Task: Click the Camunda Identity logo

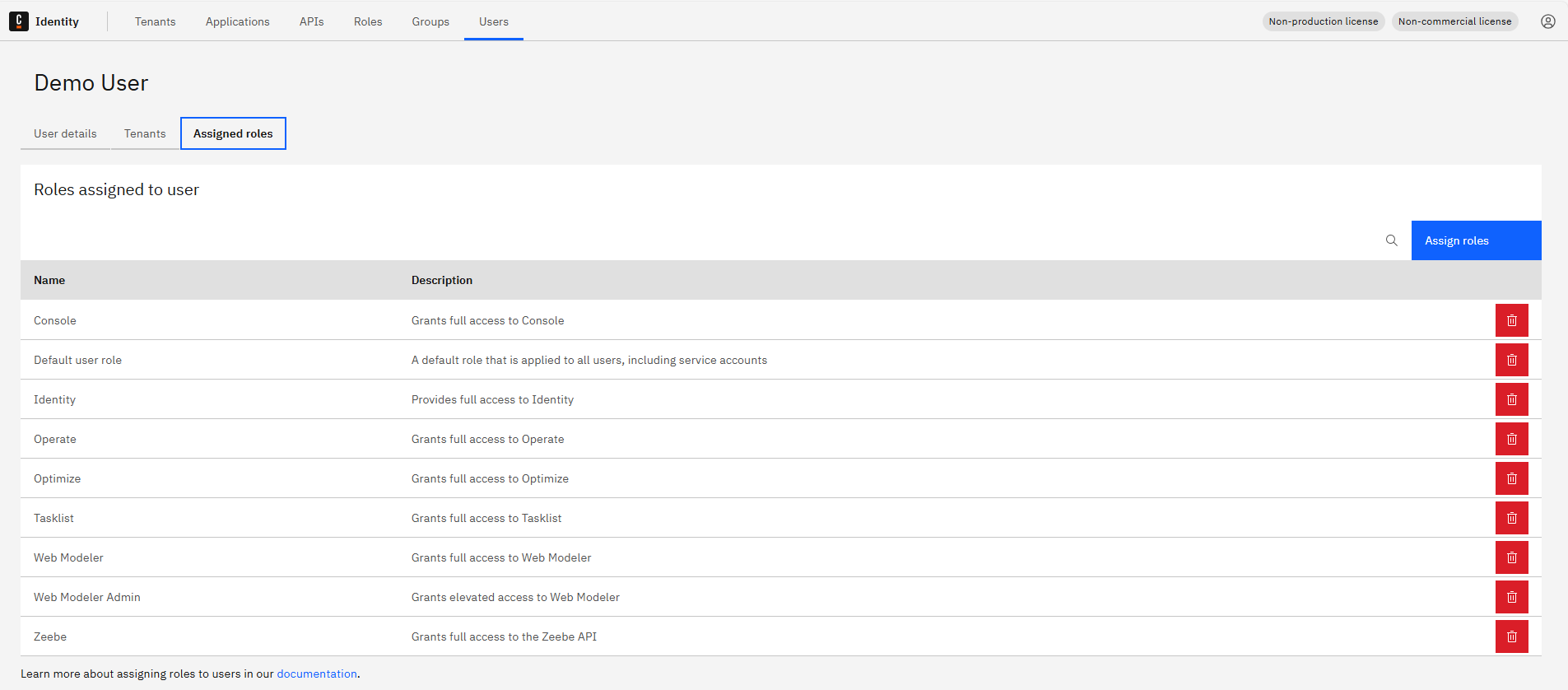Action: (19, 21)
